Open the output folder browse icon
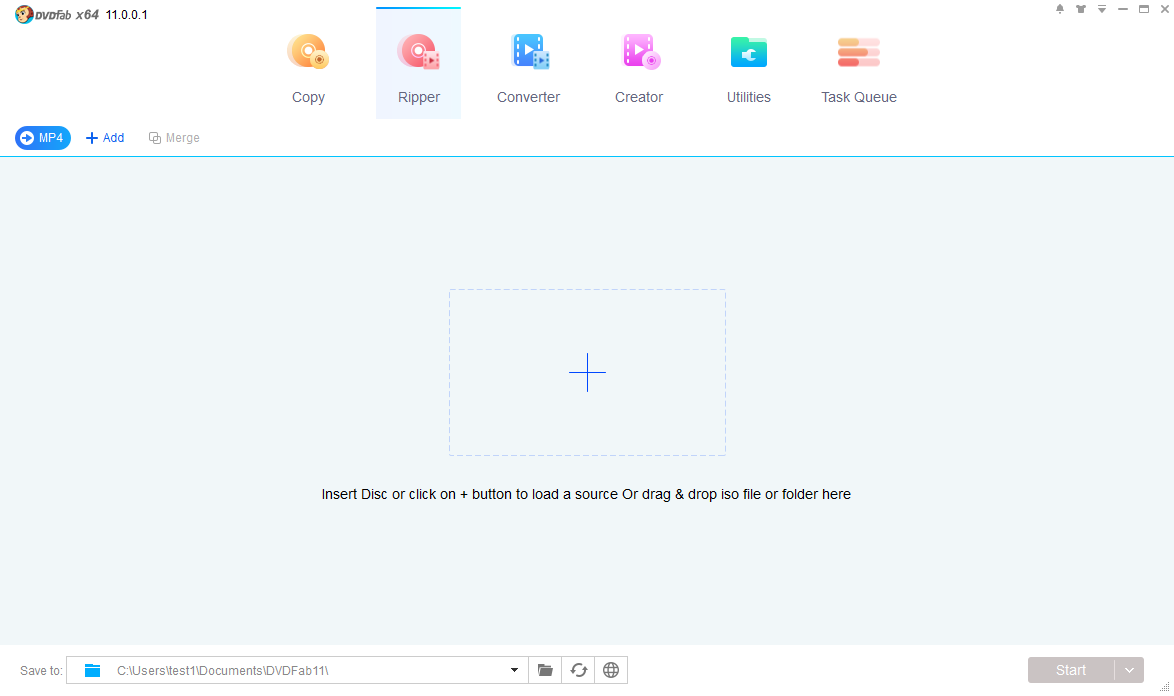 (x=545, y=670)
